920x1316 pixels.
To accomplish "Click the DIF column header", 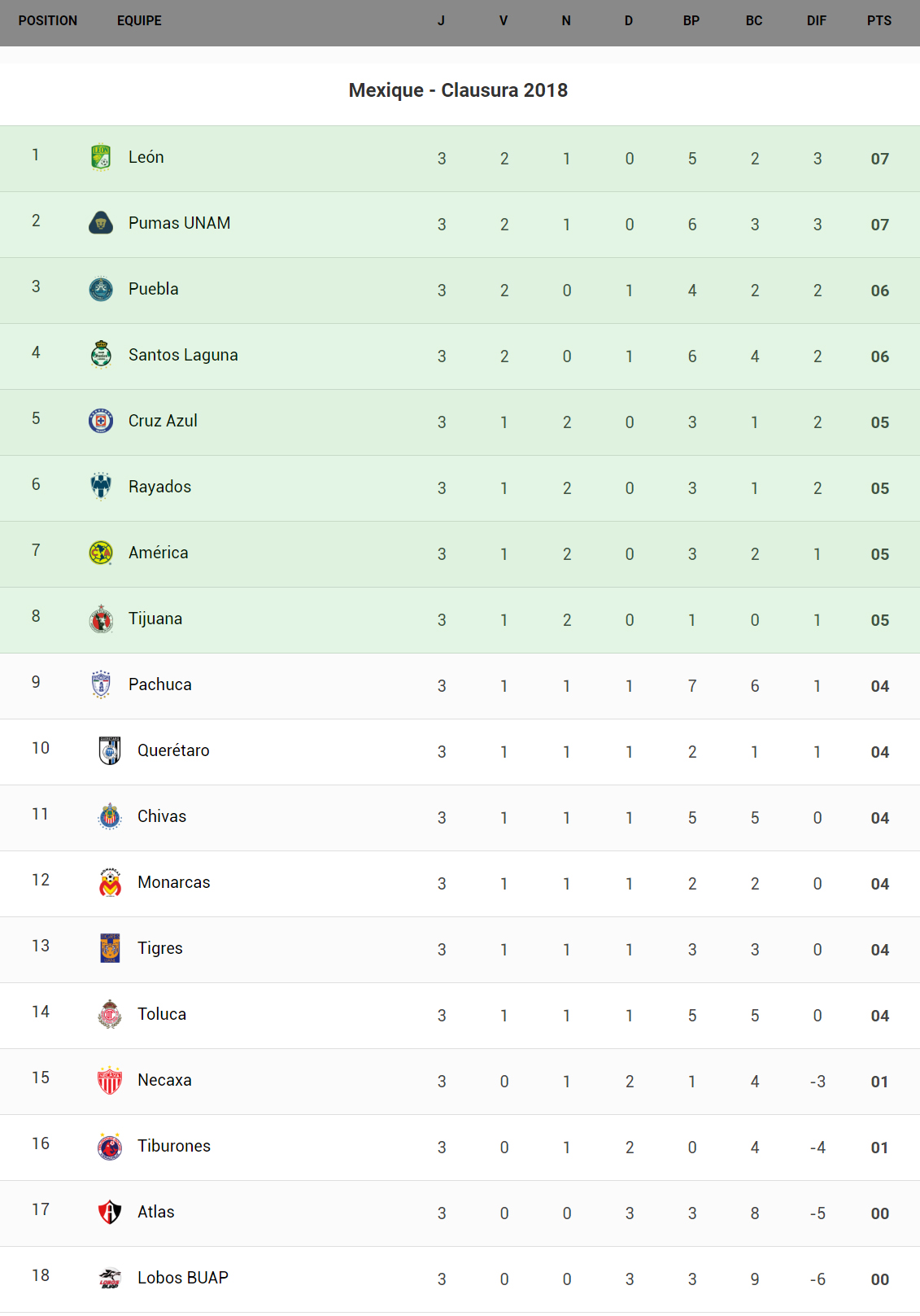I will pos(816,21).
